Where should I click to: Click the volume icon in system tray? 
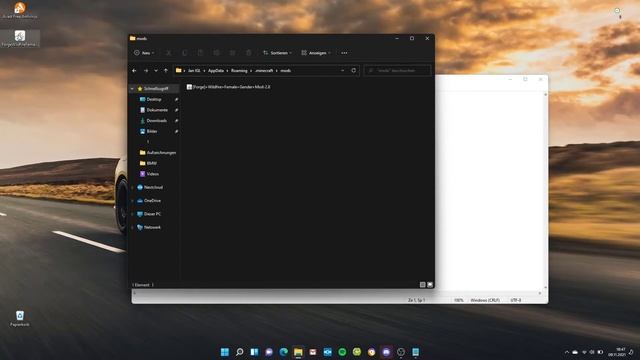(x=592, y=352)
